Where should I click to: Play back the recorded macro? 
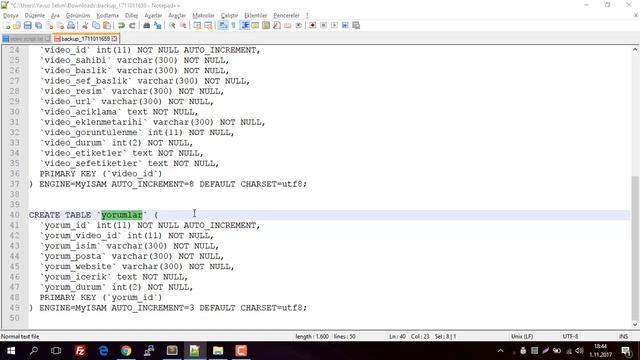click(334, 25)
